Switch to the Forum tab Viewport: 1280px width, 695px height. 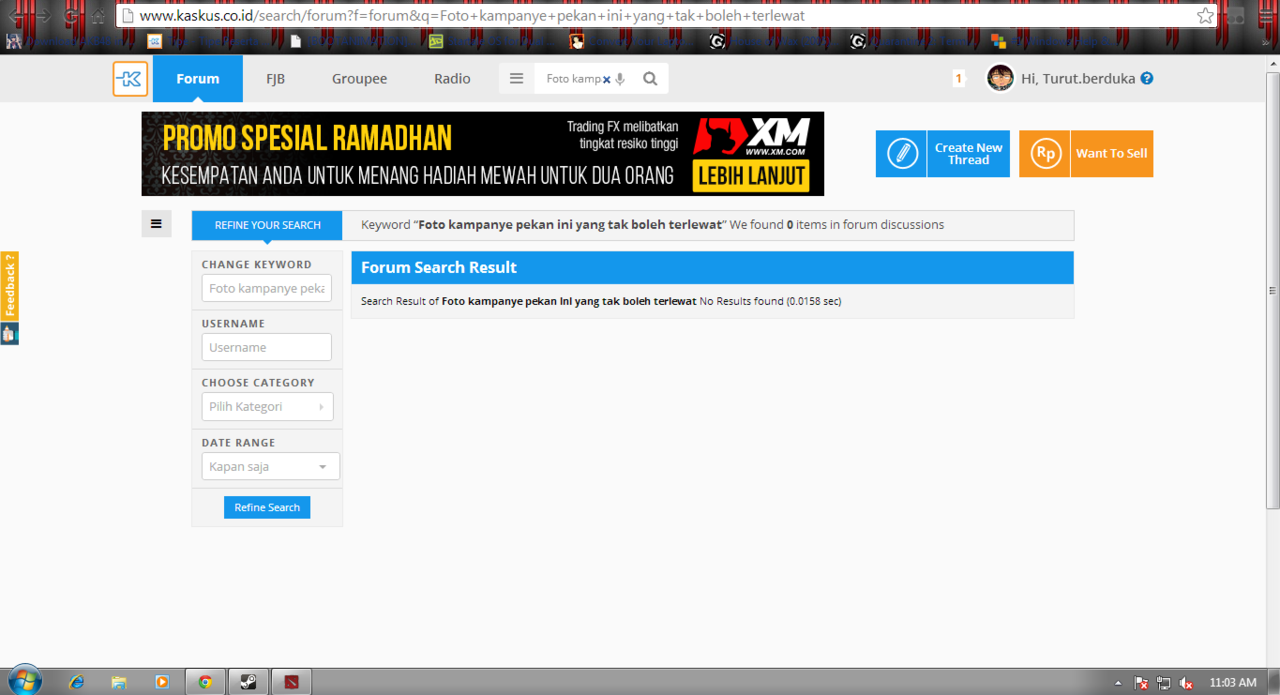pyautogui.click(x=198, y=79)
